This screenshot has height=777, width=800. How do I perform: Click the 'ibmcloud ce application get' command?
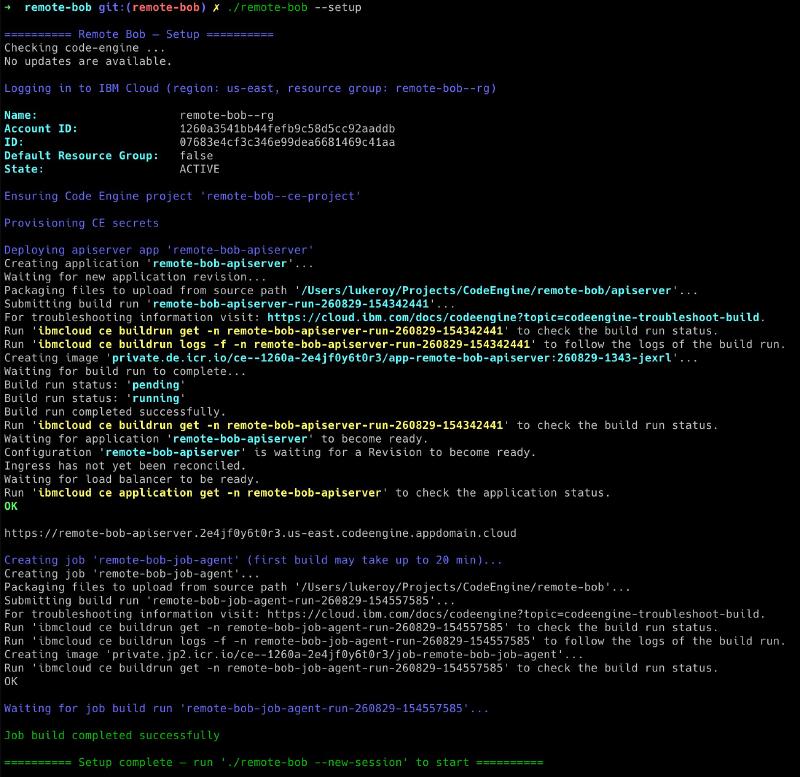[210, 493]
